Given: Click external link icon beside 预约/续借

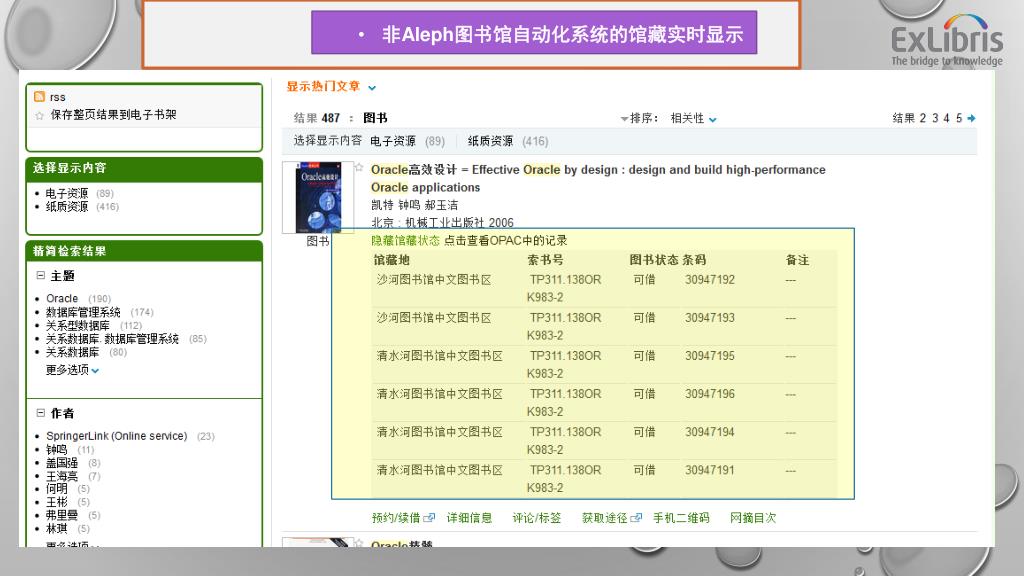Looking at the screenshot, I should coord(429,518).
